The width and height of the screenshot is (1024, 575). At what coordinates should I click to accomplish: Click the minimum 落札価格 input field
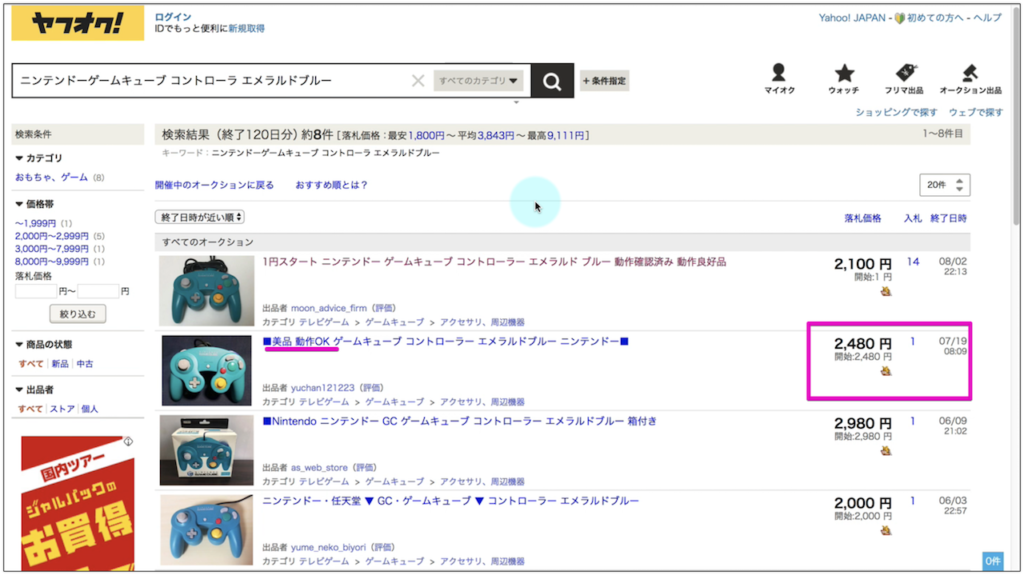coord(36,291)
